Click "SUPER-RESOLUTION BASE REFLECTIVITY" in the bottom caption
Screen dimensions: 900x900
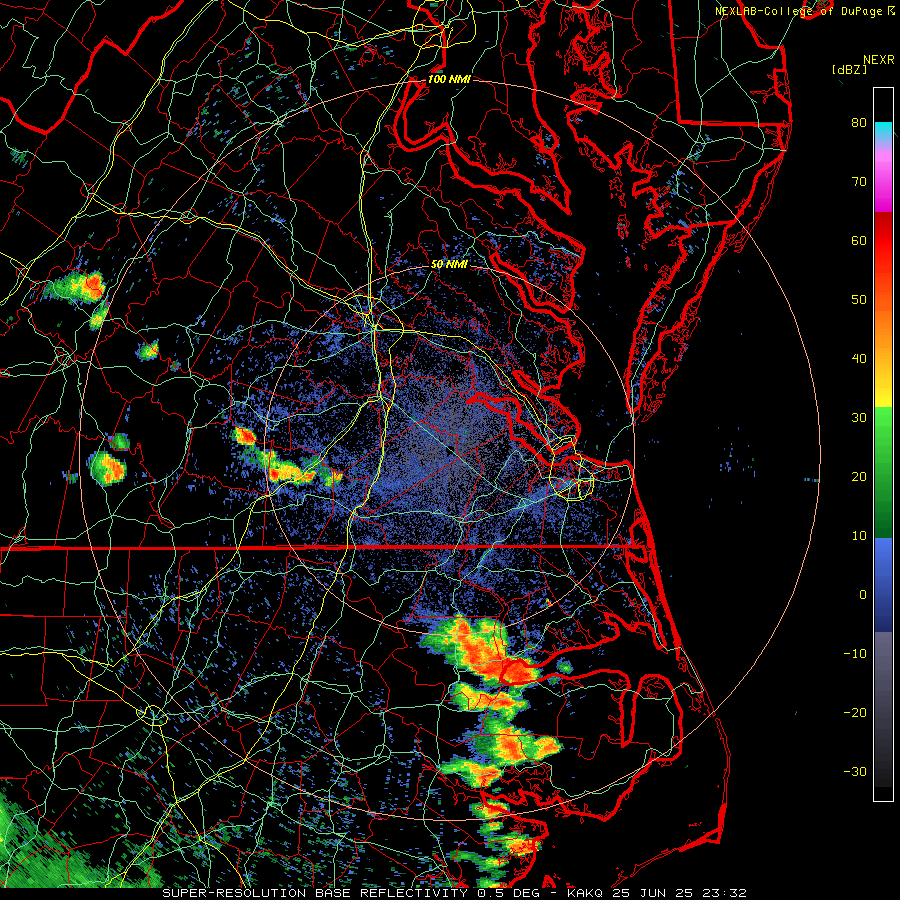pyautogui.click(x=315, y=893)
